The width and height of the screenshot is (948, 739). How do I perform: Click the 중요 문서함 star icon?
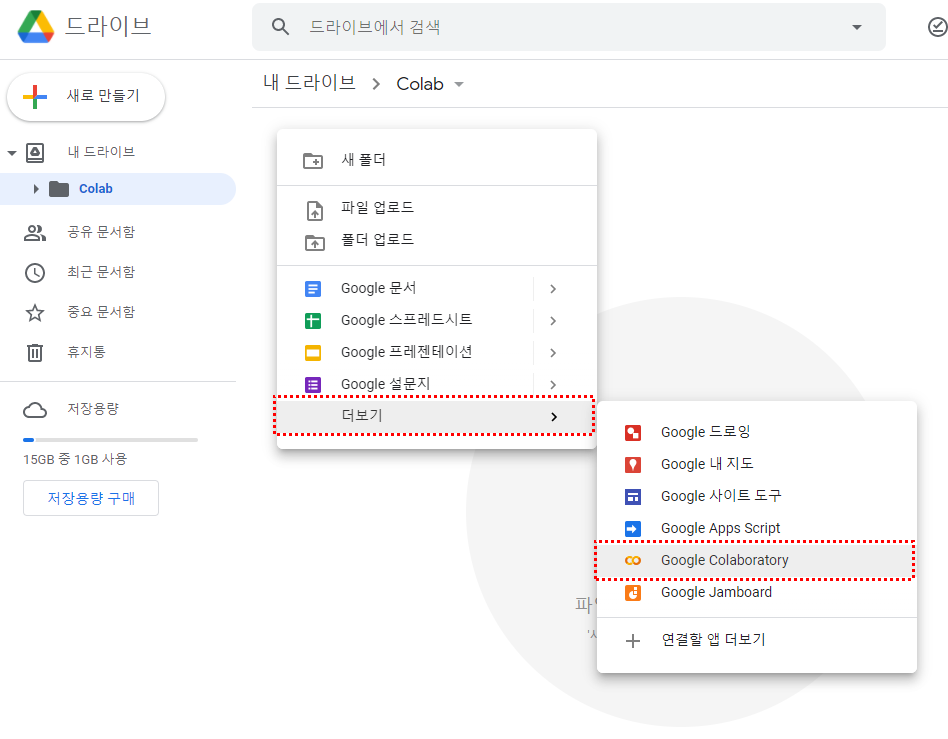point(35,313)
